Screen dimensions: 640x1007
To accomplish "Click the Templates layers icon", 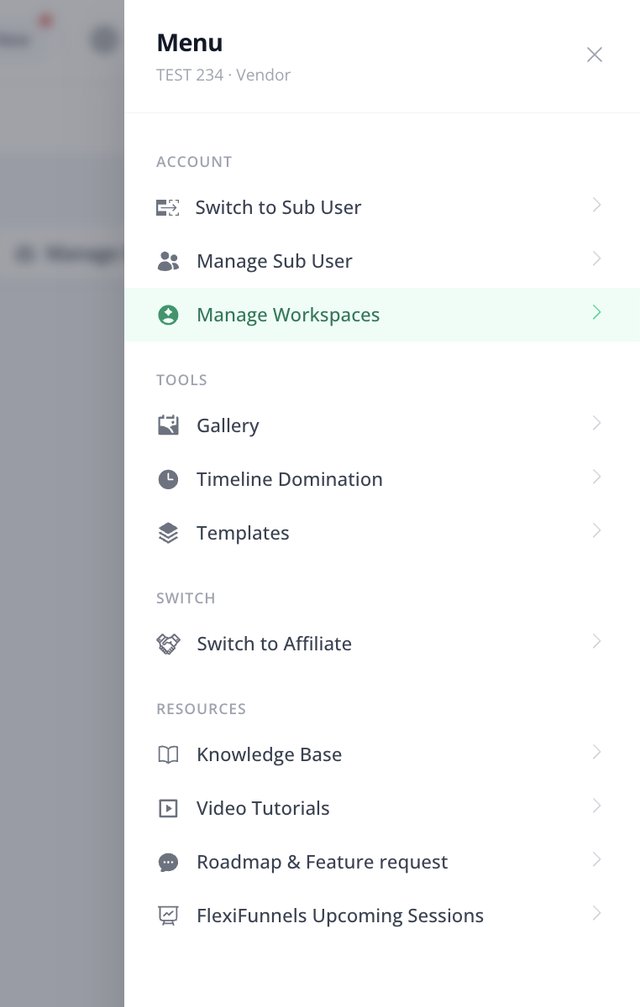I will click(168, 532).
